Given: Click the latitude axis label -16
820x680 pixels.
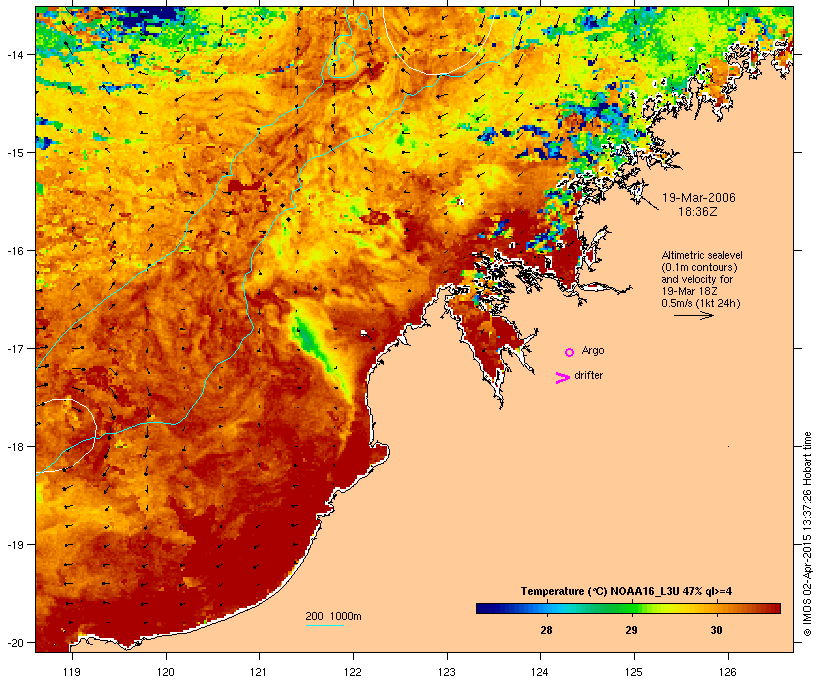Looking at the screenshot, I should tap(15, 251).
